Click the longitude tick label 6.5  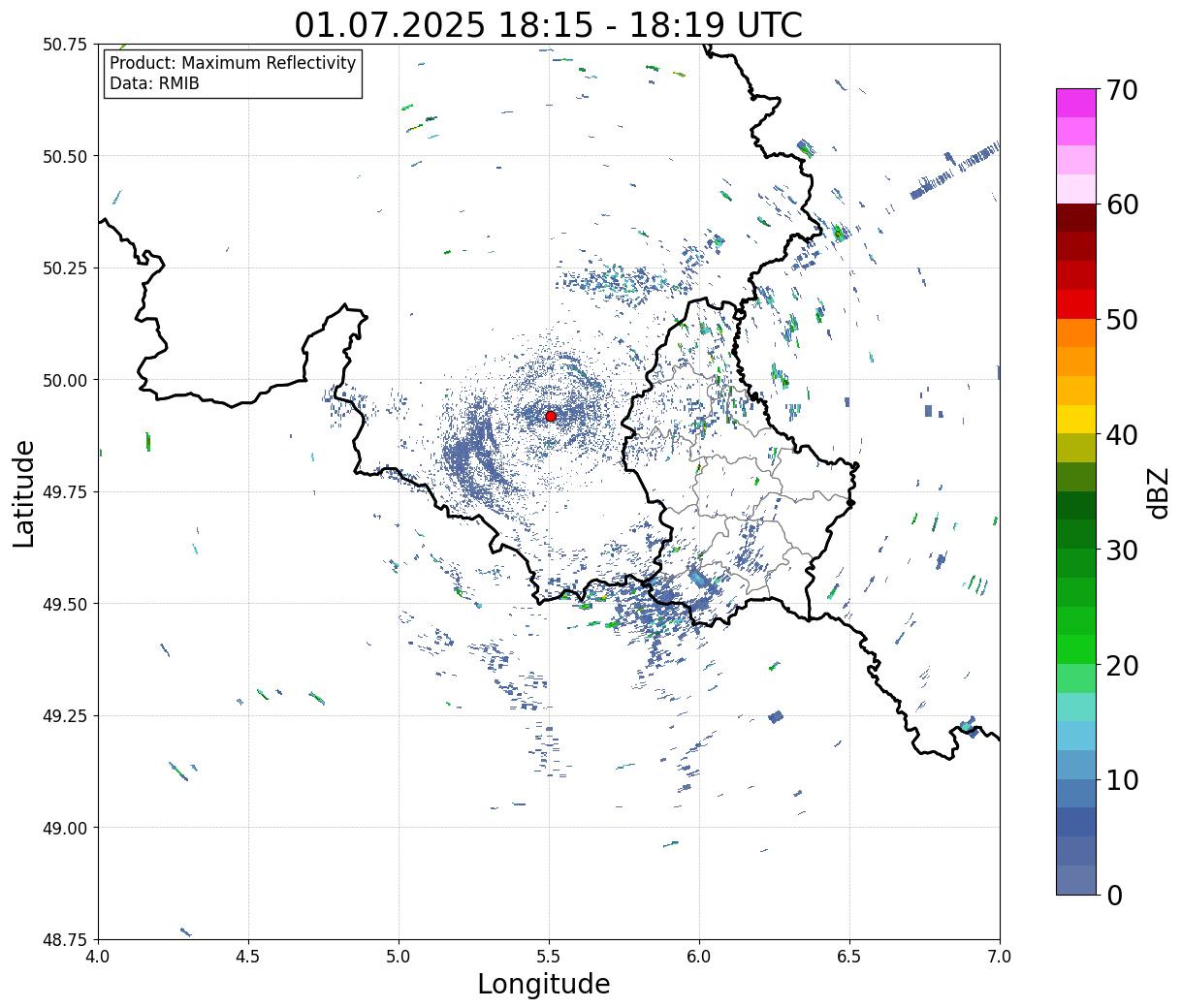click(849, 957)
